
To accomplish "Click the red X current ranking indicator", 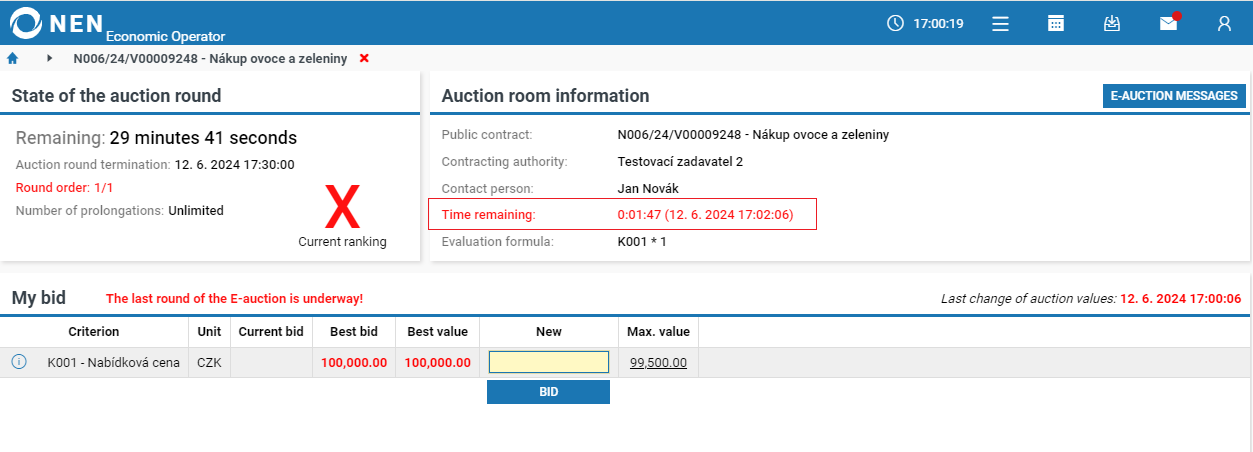I will (342, 209).
